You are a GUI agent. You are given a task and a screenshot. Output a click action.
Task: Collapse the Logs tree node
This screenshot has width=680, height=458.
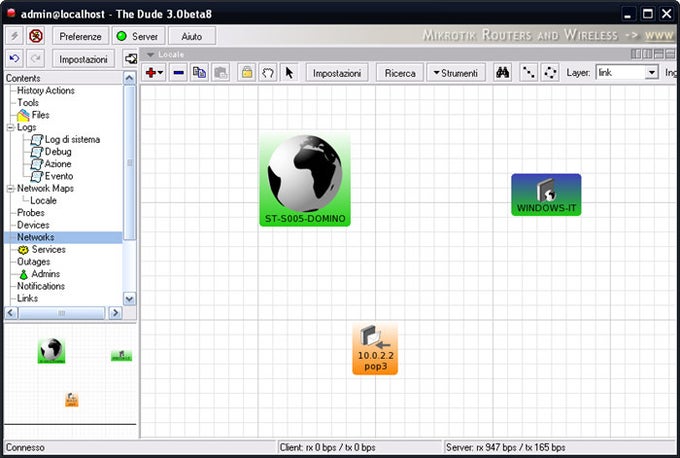(10, 128)
